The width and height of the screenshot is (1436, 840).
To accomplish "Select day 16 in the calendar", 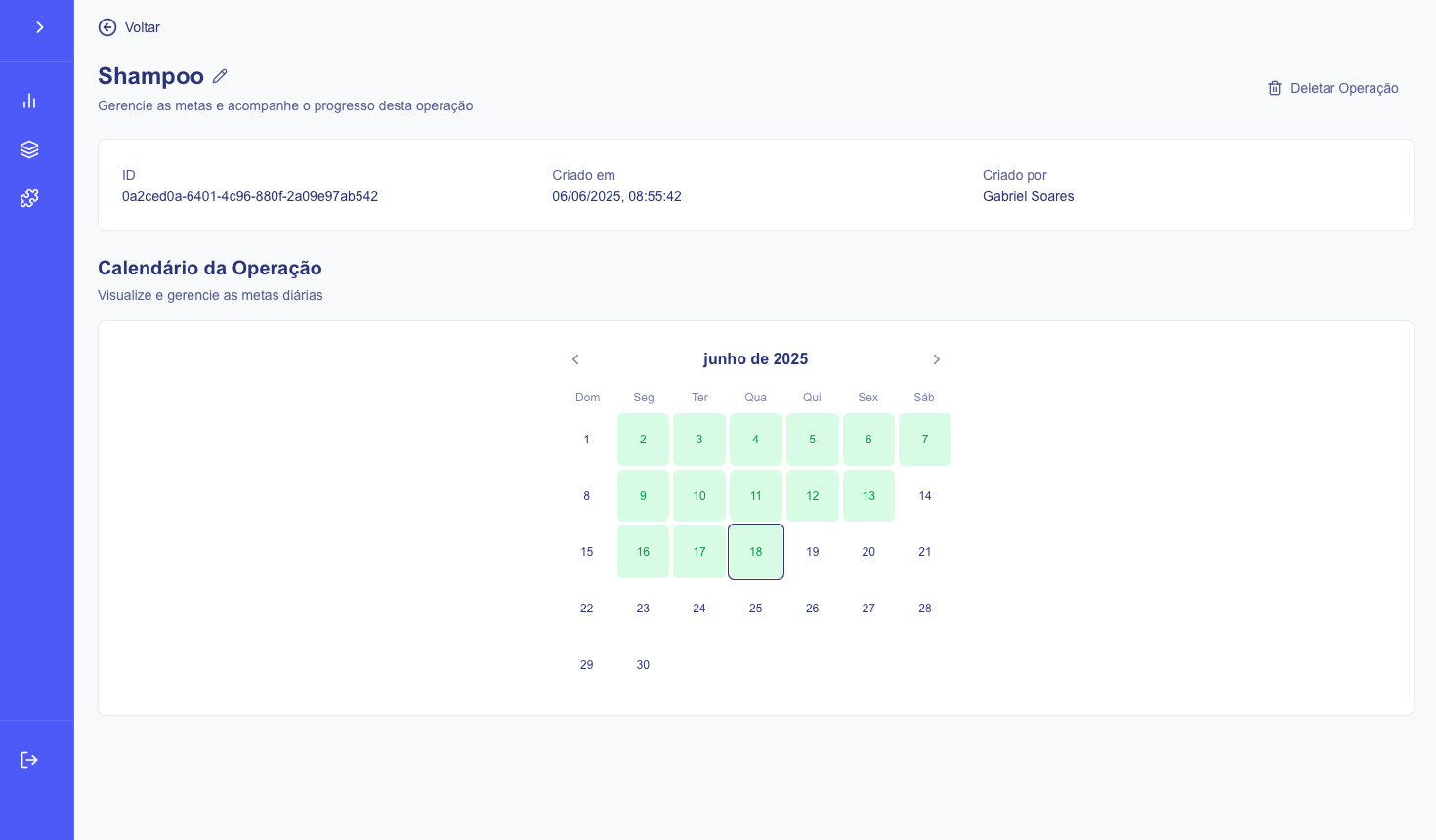I will [x=643, y=552].
